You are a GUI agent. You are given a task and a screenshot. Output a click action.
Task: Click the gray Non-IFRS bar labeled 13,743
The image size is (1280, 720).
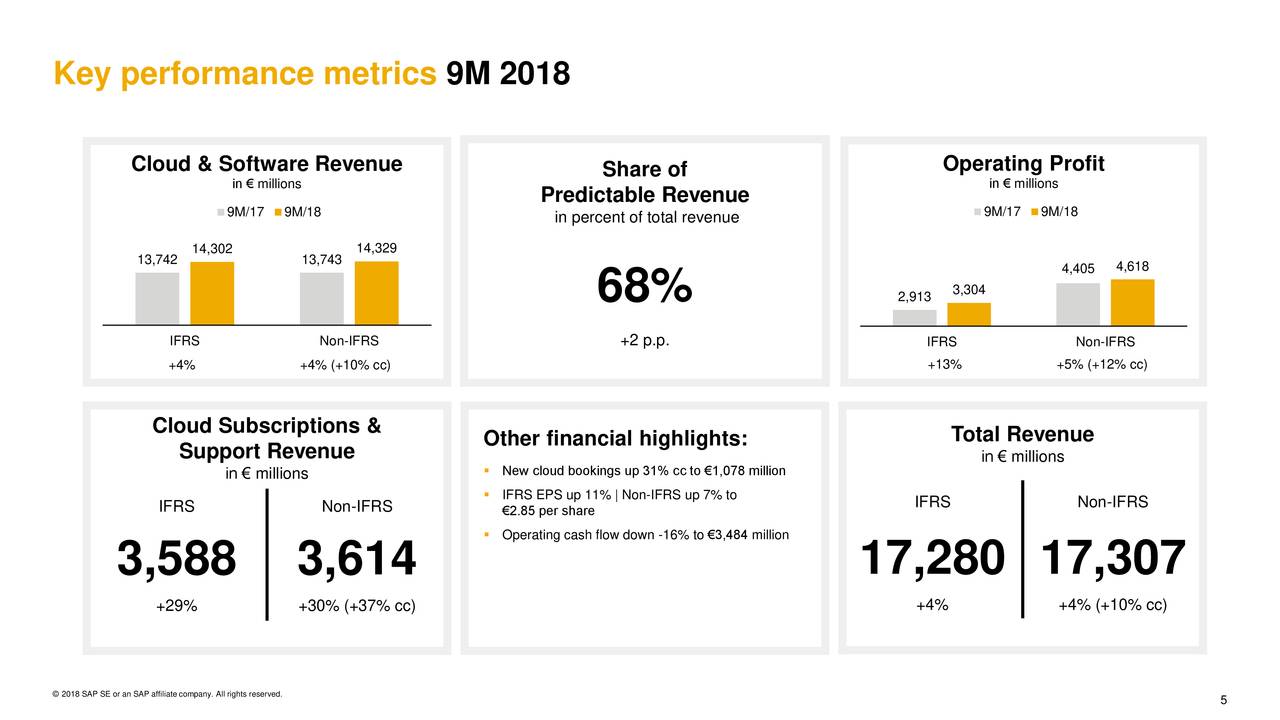321,298
